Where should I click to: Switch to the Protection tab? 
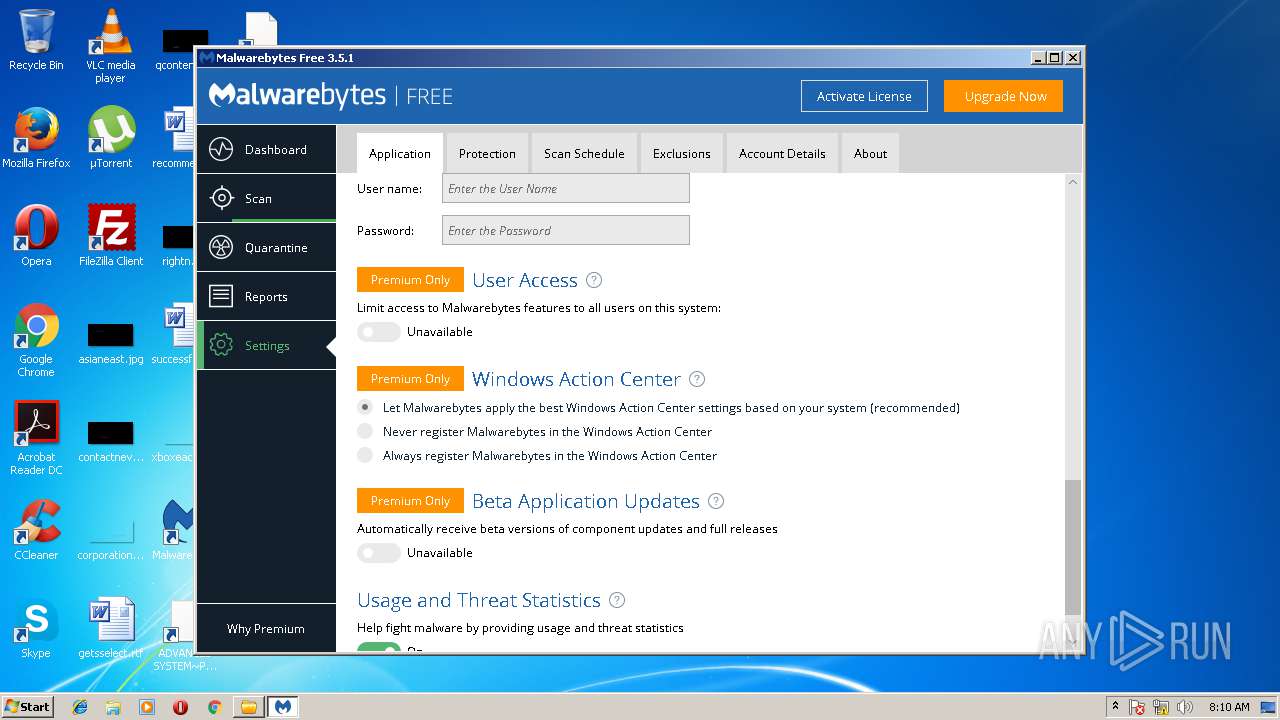pyautogui.click(x=487, y=154)
